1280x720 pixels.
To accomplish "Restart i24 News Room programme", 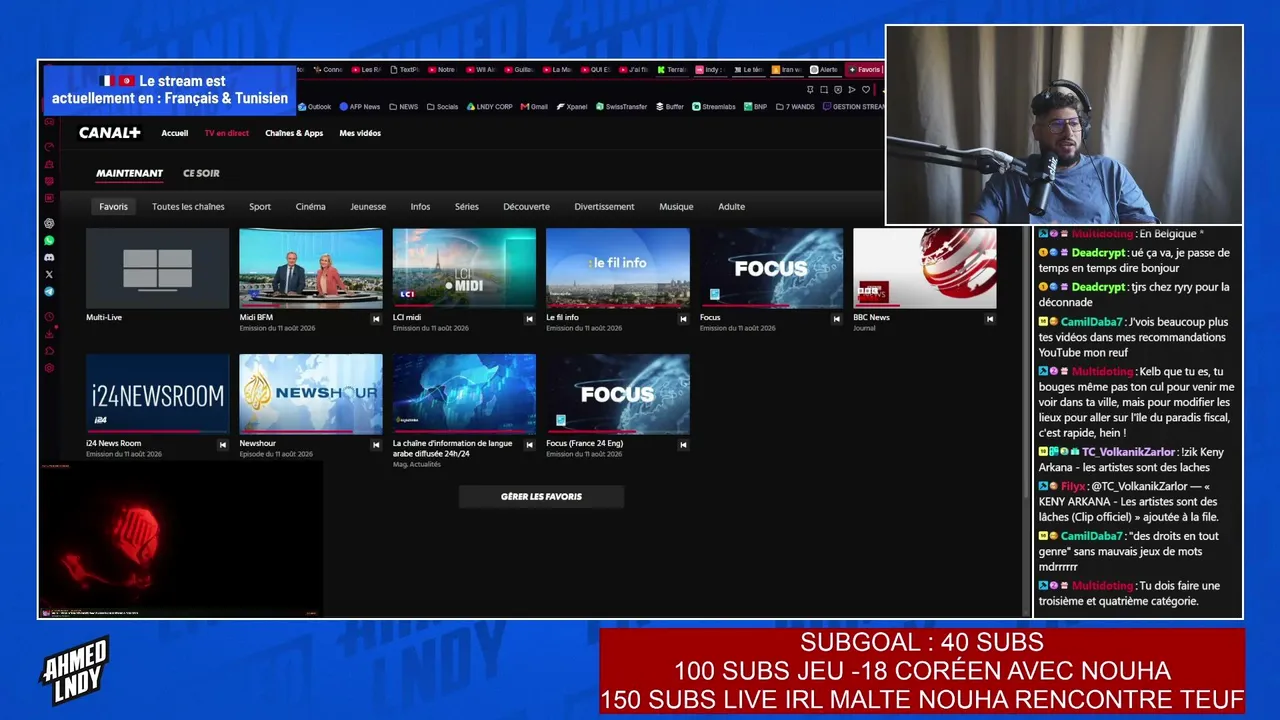I will (223, 445).
